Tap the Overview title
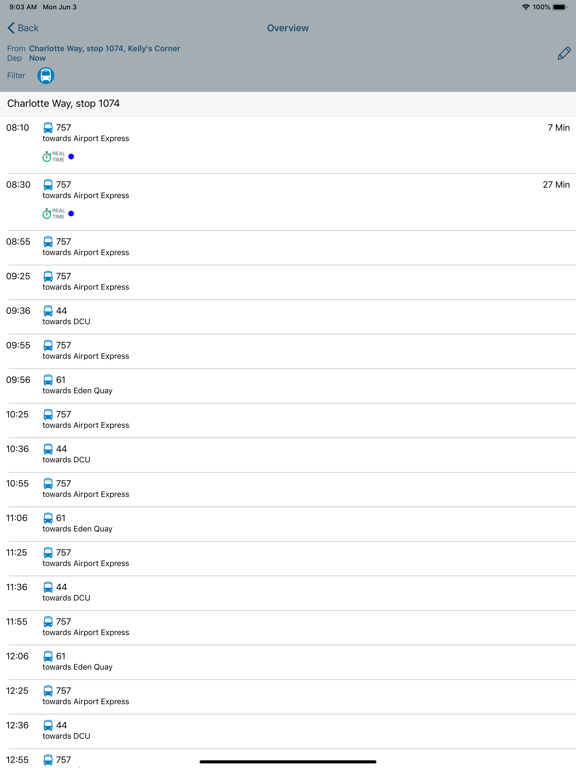The image size is (576, 768). [x=288, y=28]
